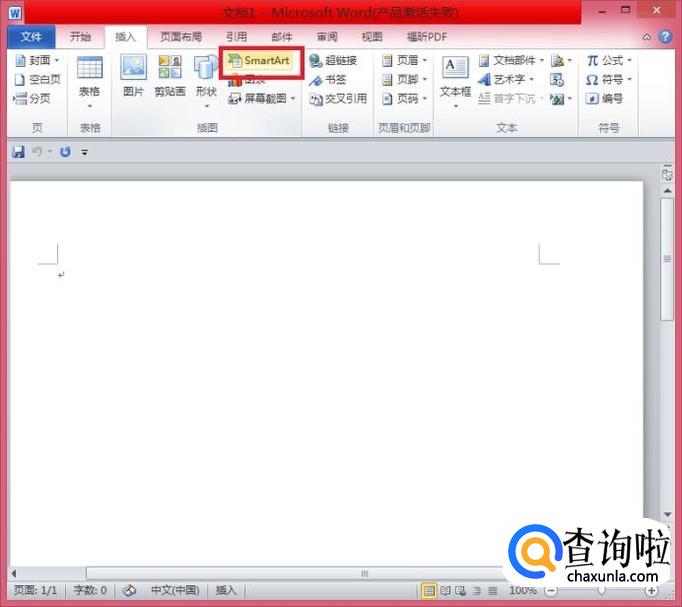Minimize the ribbon with the caret icon
Image resolution: width=682 pixels, height=607 pixels.
click(647, 37)
